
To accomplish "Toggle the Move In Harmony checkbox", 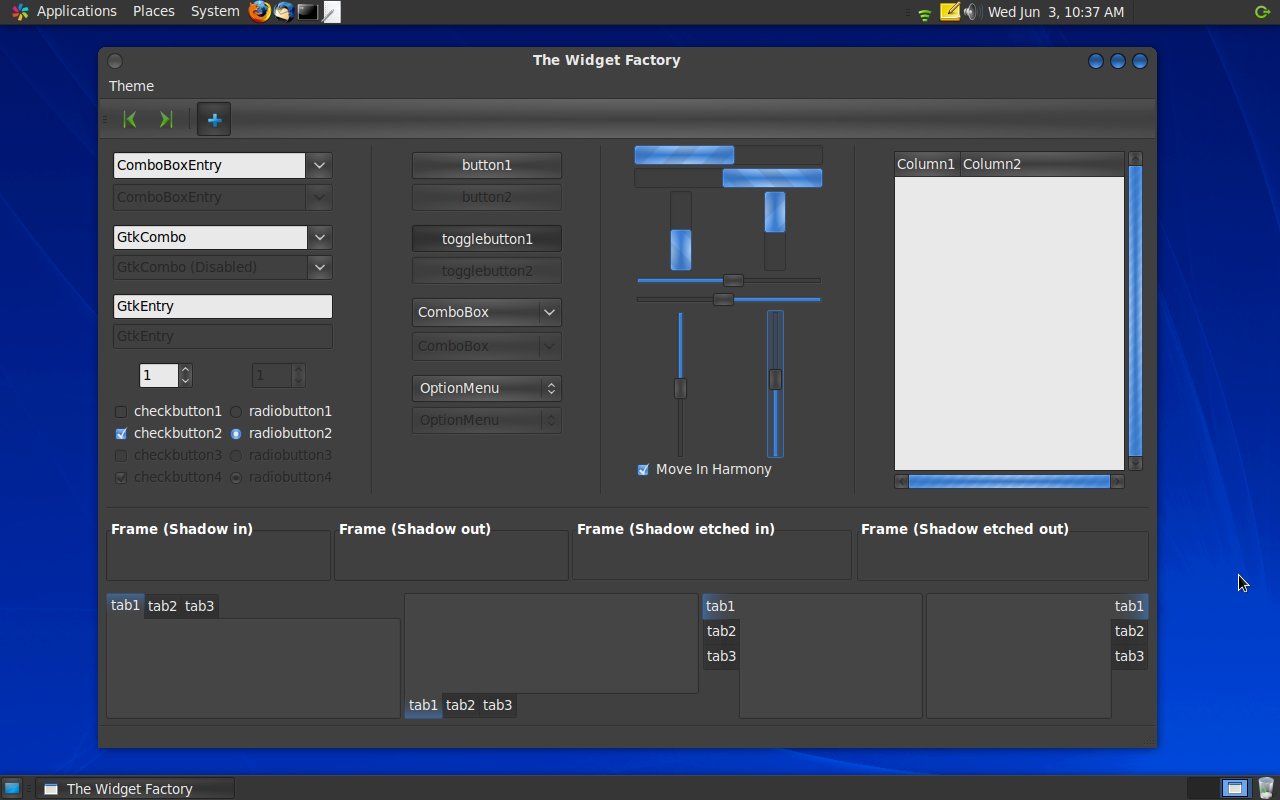I will pos(704,469).
